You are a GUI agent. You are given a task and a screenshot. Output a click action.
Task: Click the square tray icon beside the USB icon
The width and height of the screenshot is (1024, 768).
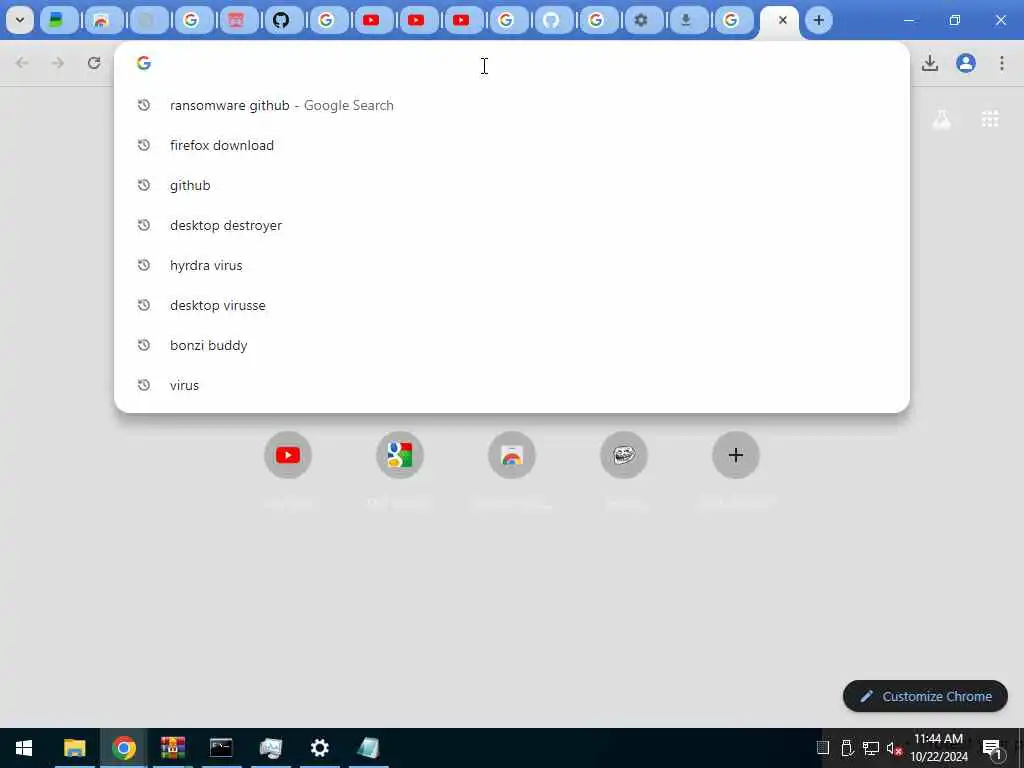coord(824,748)
